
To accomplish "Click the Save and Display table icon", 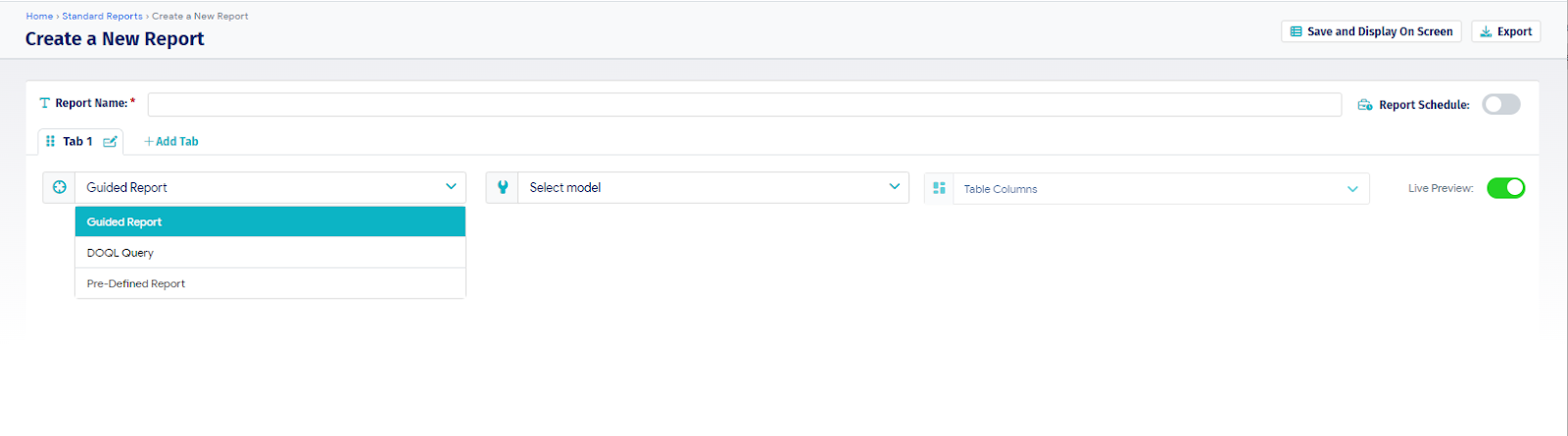I will tap(1296, 31).
